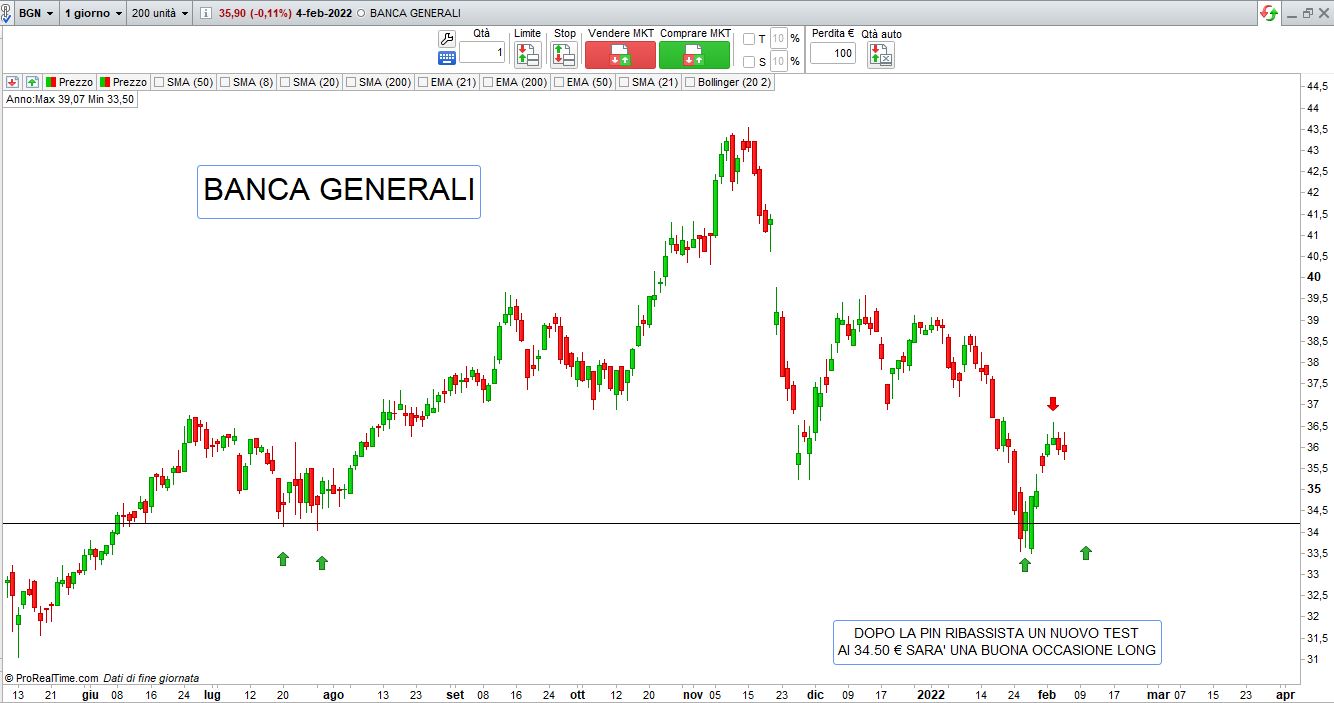Click the red-green refresh arrows icon at top right
Image resolution: width=1334 pixels, height=703 pixels.
click(x=1269, y=13)
